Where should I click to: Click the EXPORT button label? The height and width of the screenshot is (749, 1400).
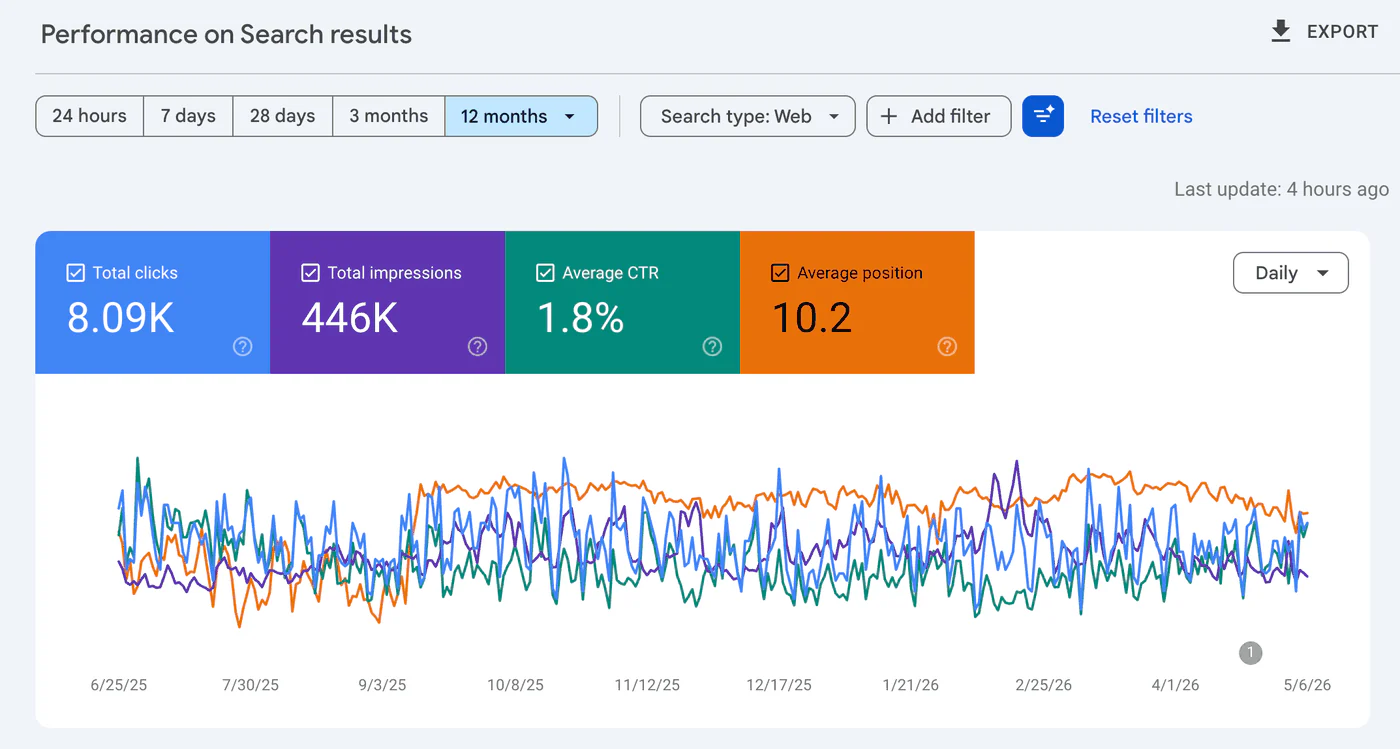pyautogui.click(x=1343, y=32)
